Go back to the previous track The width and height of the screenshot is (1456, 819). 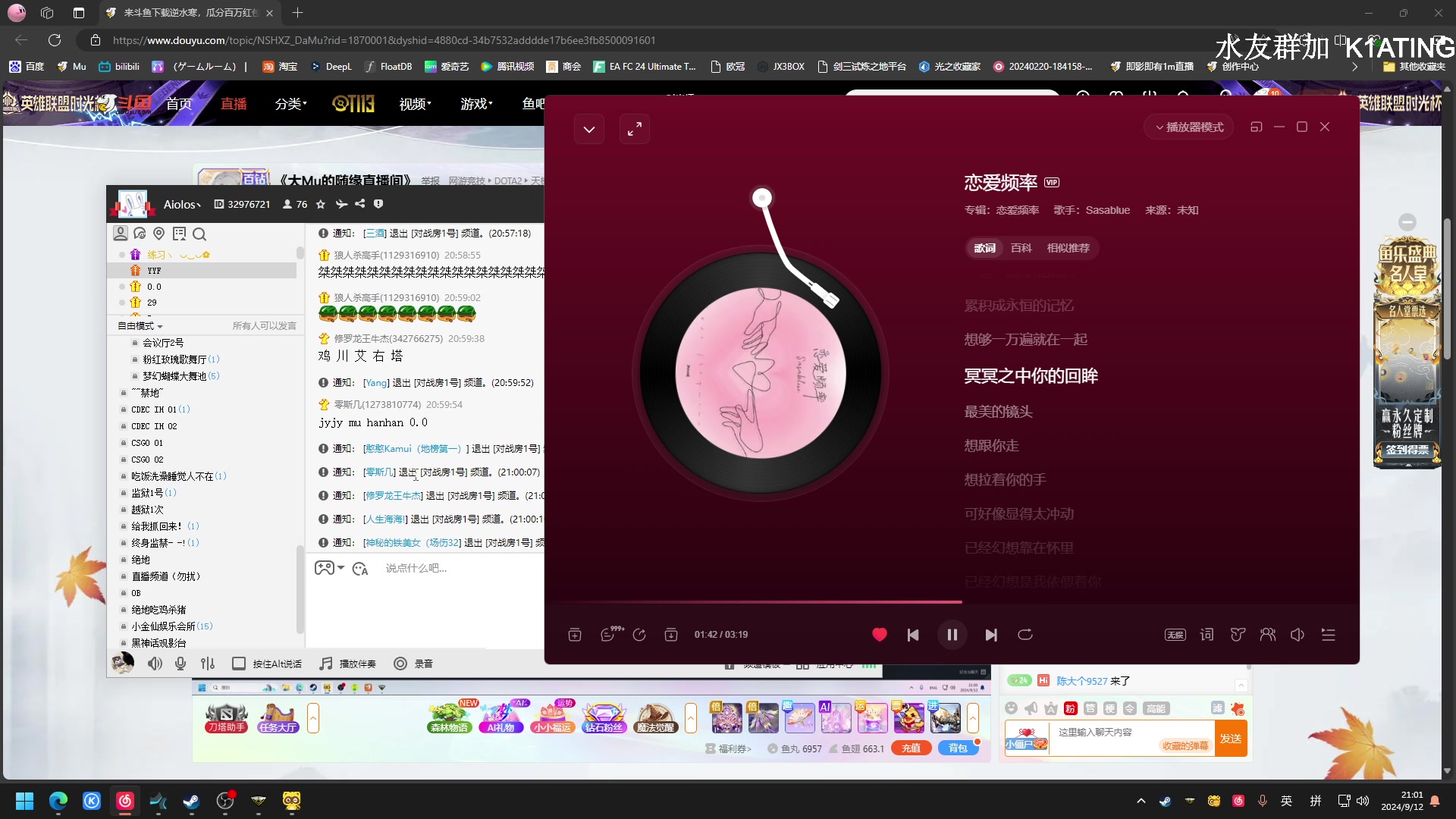tap(913, 635)
